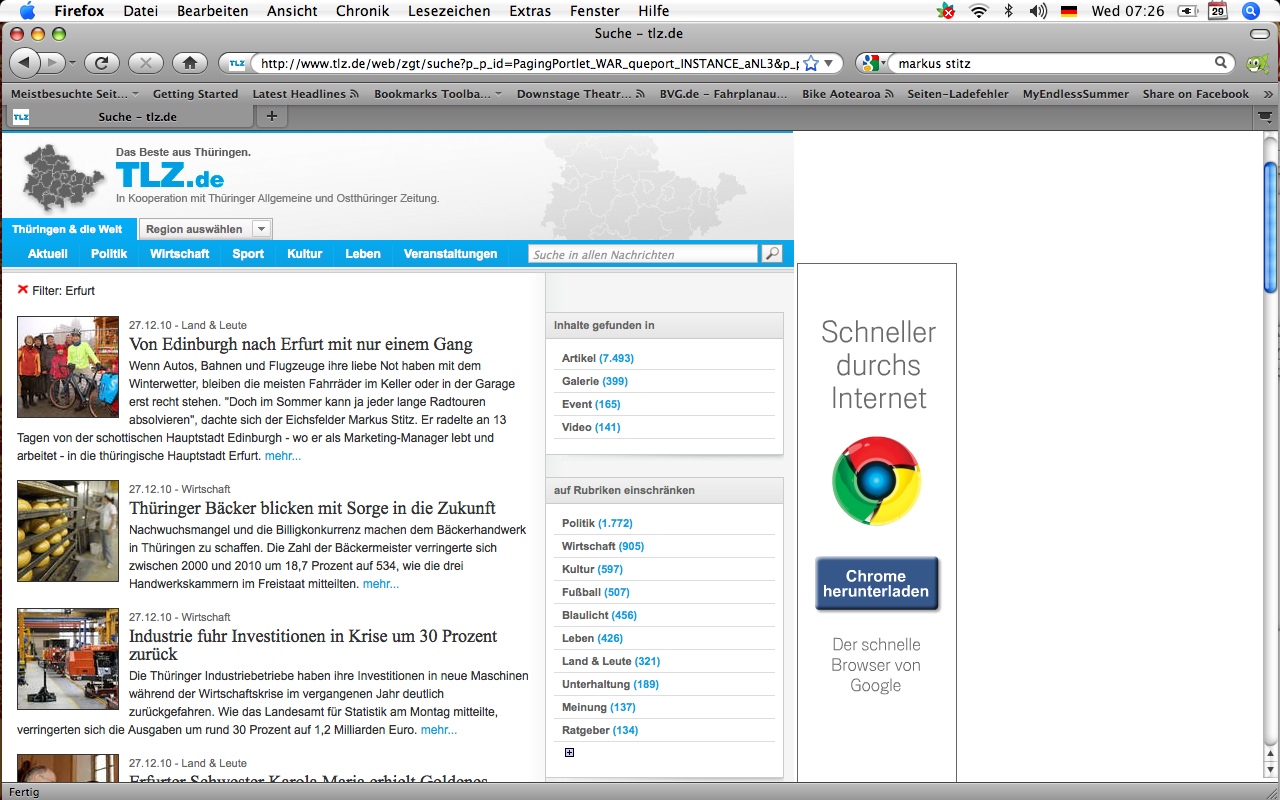The width and height of the screenshot is (1280, 800).
Task: Click the 'Chrome herunterladen' button
Action: (x=877, y=584)
